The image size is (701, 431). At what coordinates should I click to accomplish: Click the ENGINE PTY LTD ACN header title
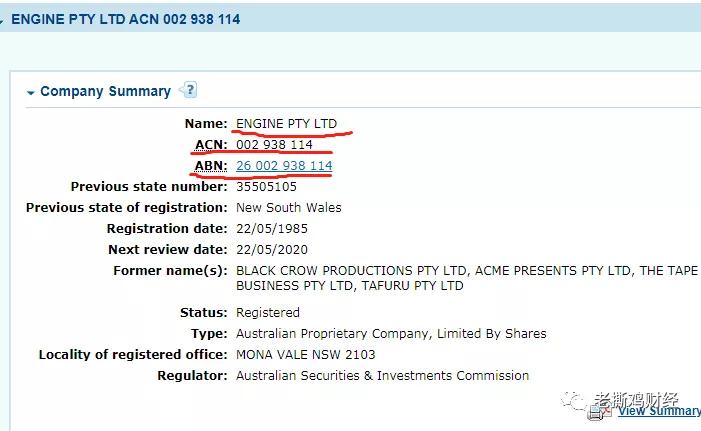pos(126,19)
